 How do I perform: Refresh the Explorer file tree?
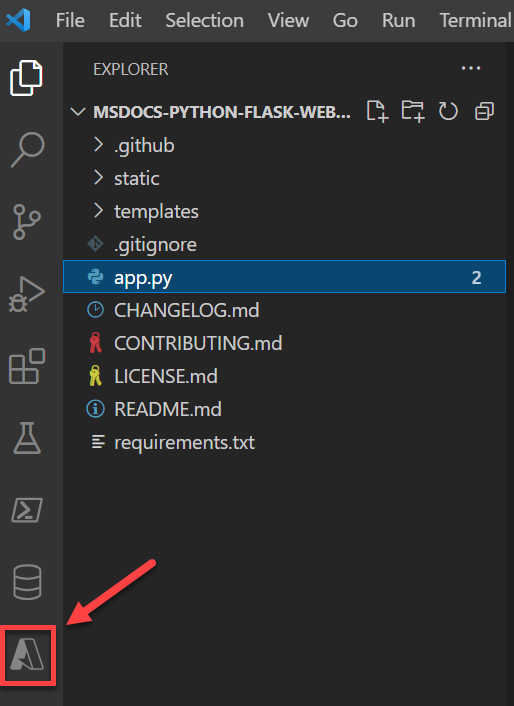point(448,111)
